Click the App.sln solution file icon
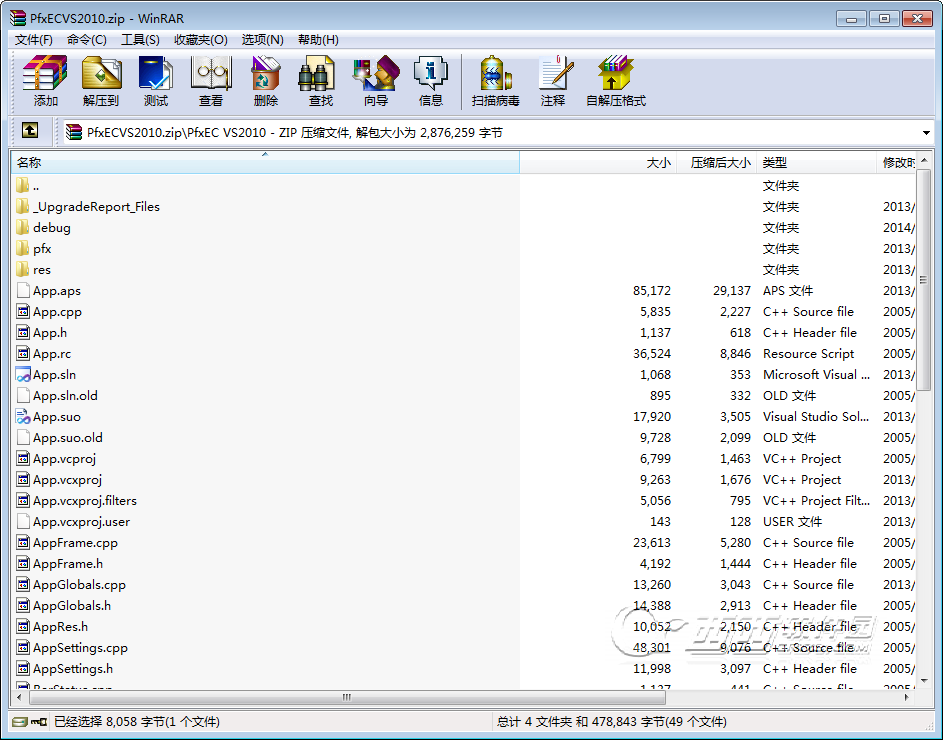943x740 pixels. click(x=23, y=375)
